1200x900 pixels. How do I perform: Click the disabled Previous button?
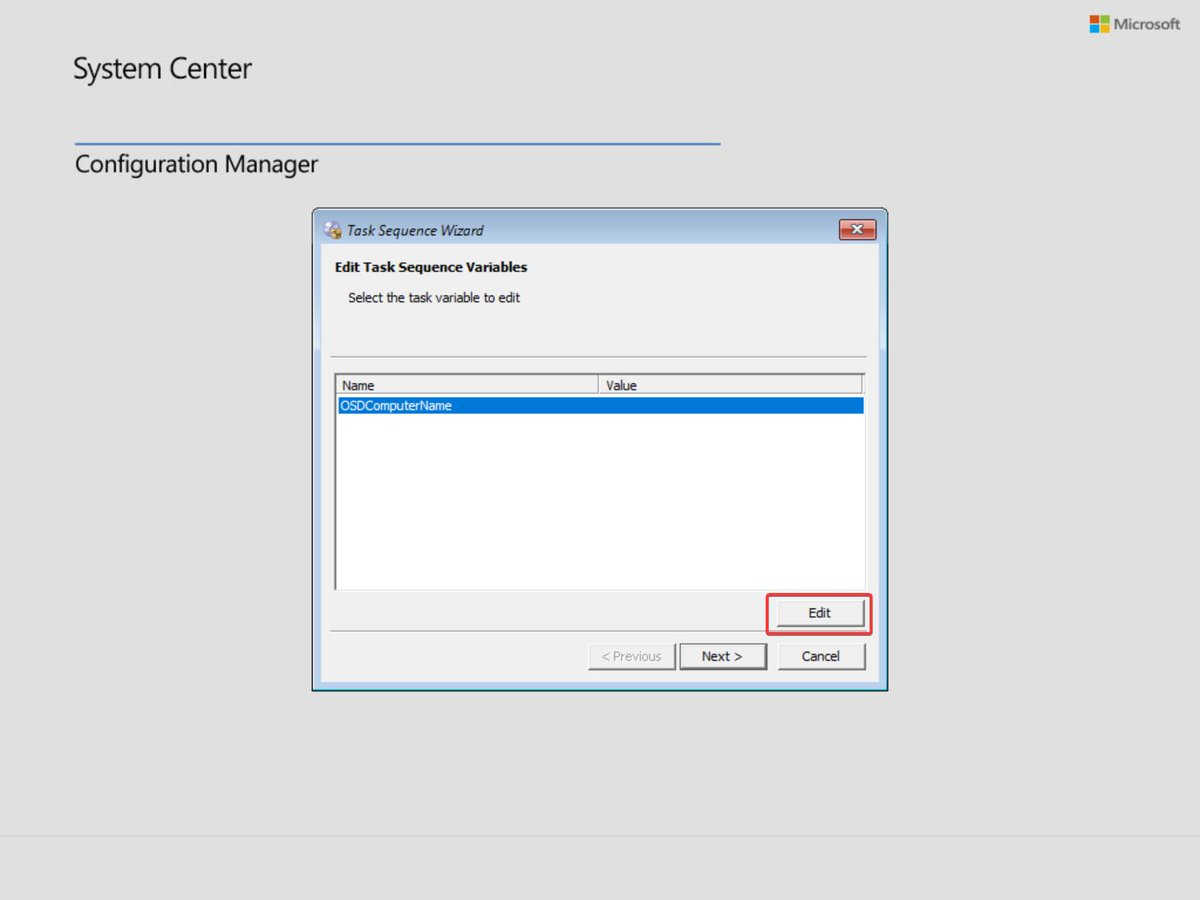click(x=632, y=656)
